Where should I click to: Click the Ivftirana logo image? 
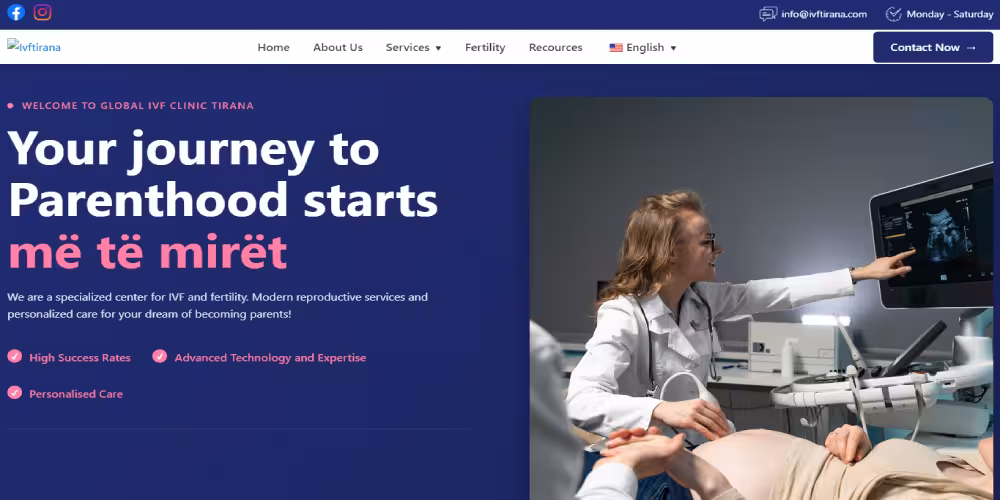[x=34, y=46]
